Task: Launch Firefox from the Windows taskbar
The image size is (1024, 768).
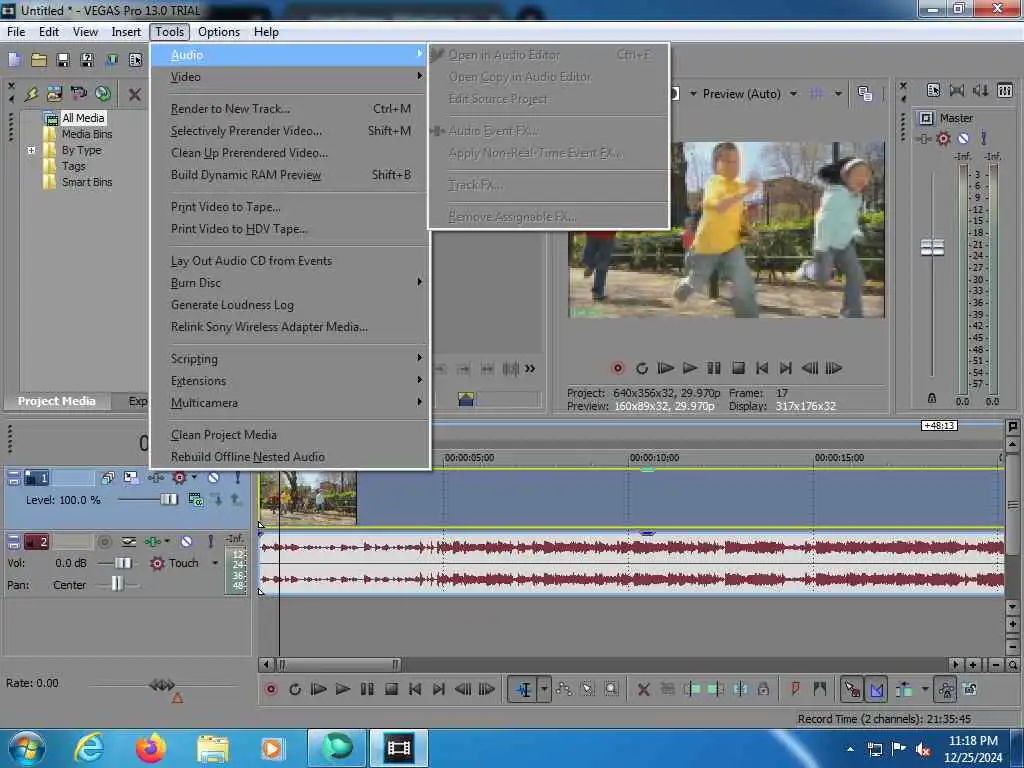Action: [x=151, y=748]
